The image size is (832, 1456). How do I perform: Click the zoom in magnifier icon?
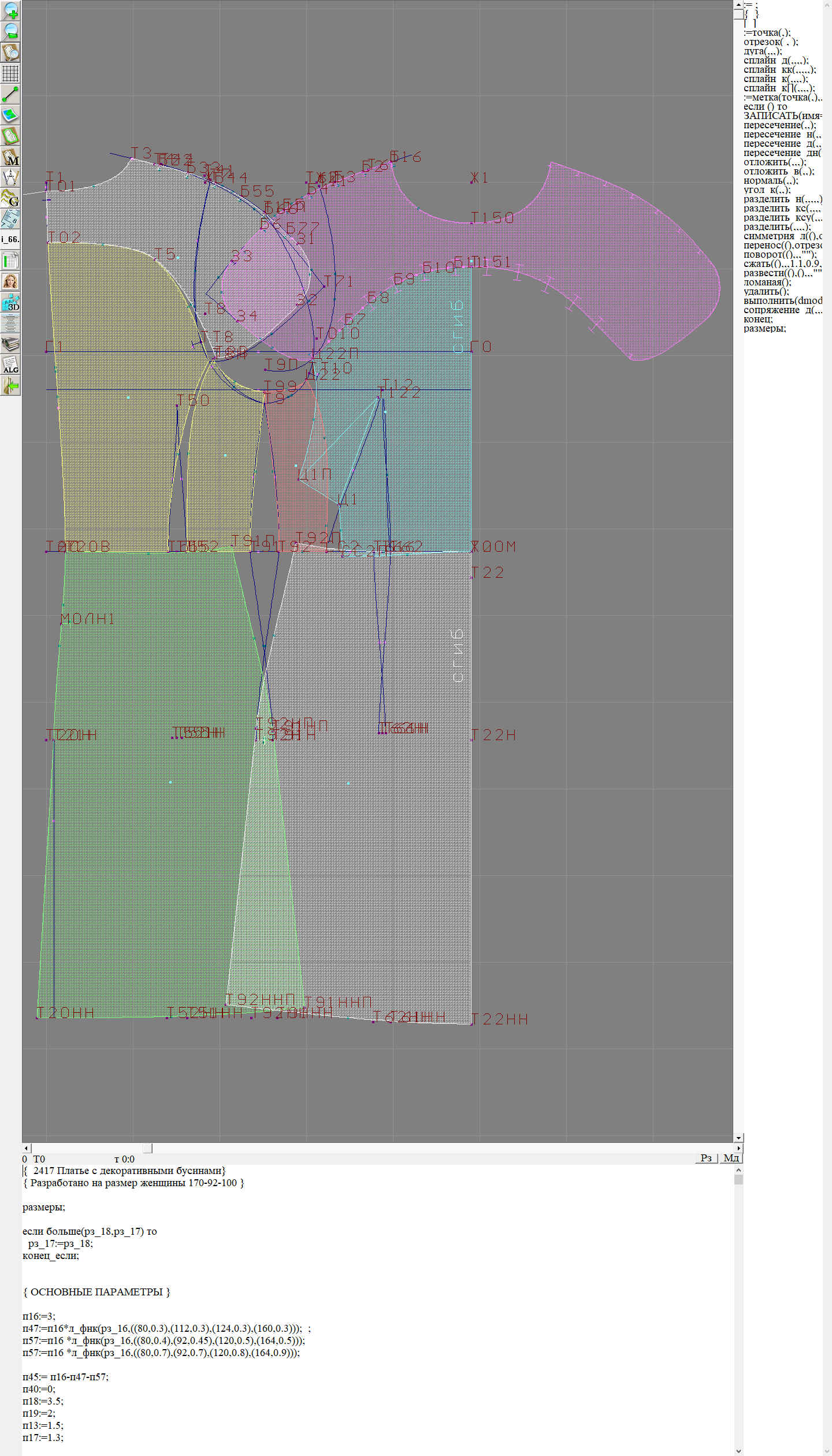tap(10, 10)
